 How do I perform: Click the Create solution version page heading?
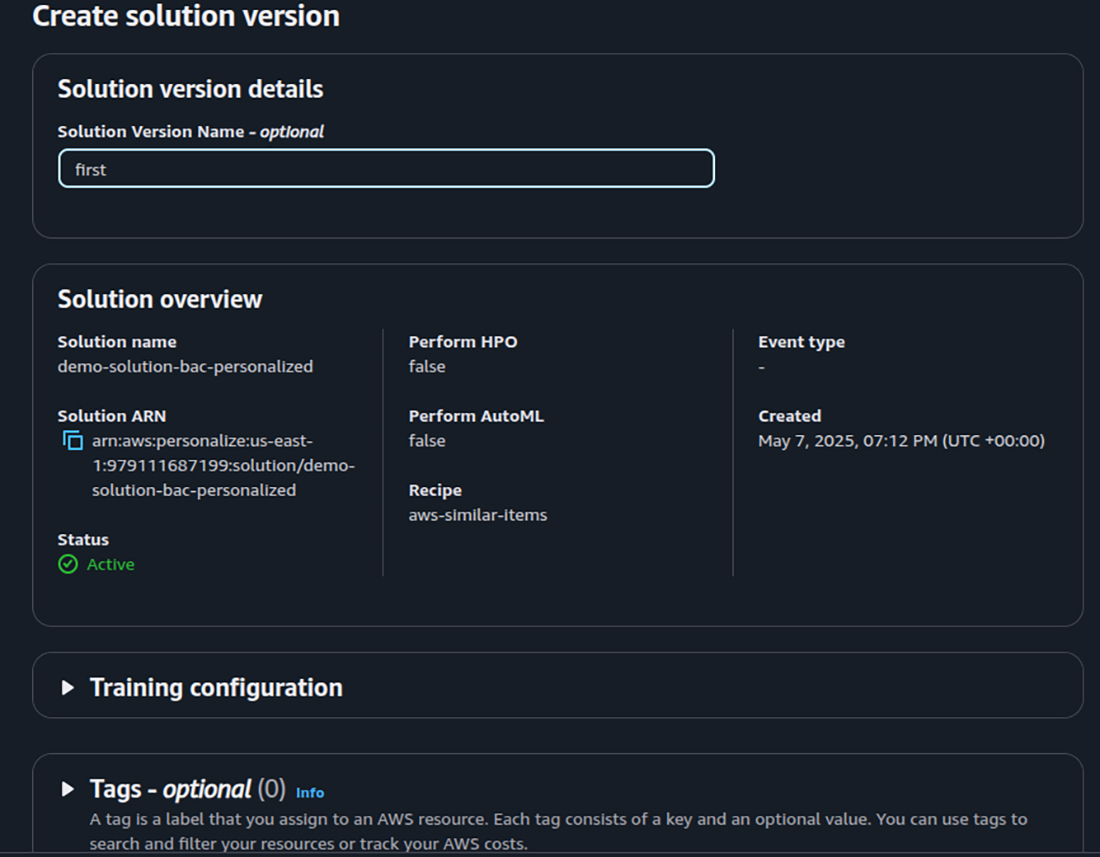(186, 15)
